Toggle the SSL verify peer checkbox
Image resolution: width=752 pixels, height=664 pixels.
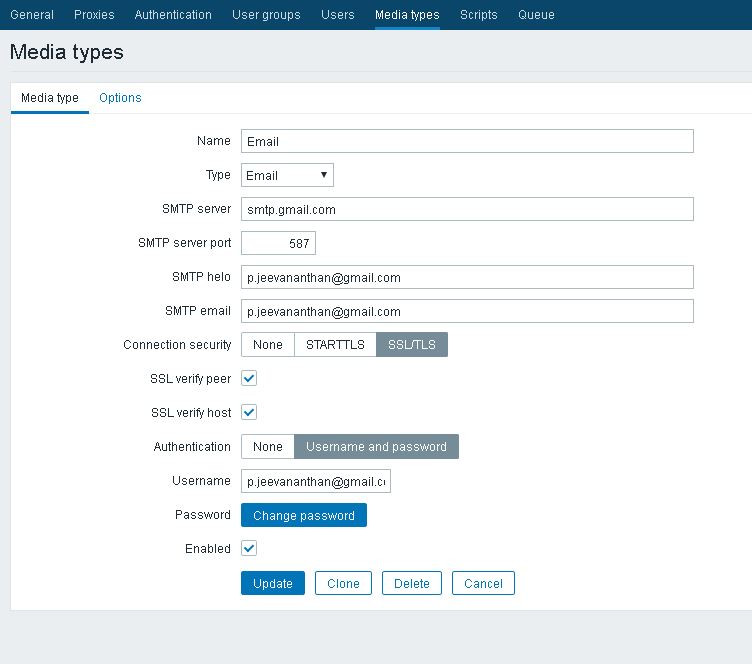(x=250, y=379)
